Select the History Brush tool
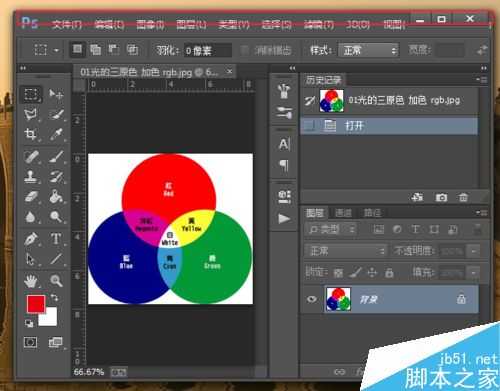This screenshot has width=500, height=391. click(x=56, y=177)
